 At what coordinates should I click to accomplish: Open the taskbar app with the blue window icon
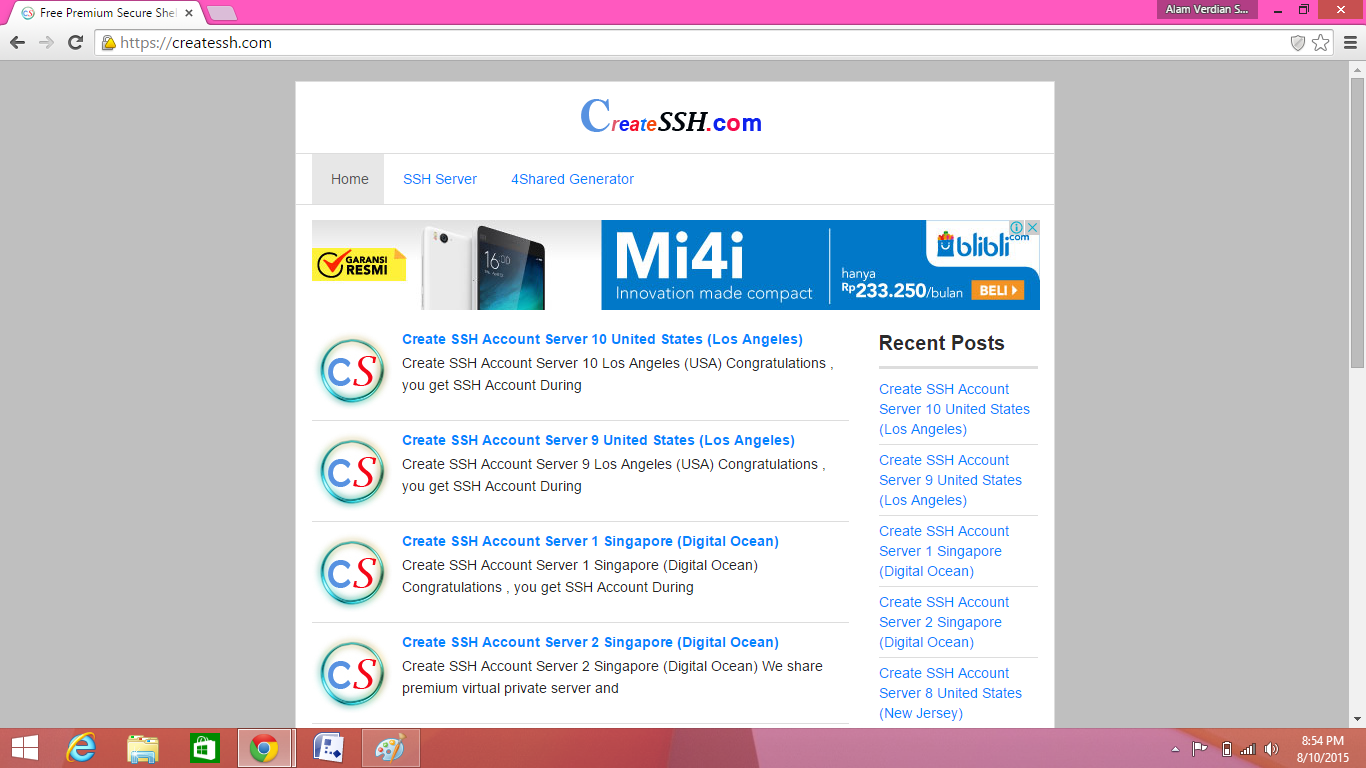coord(329,748)
